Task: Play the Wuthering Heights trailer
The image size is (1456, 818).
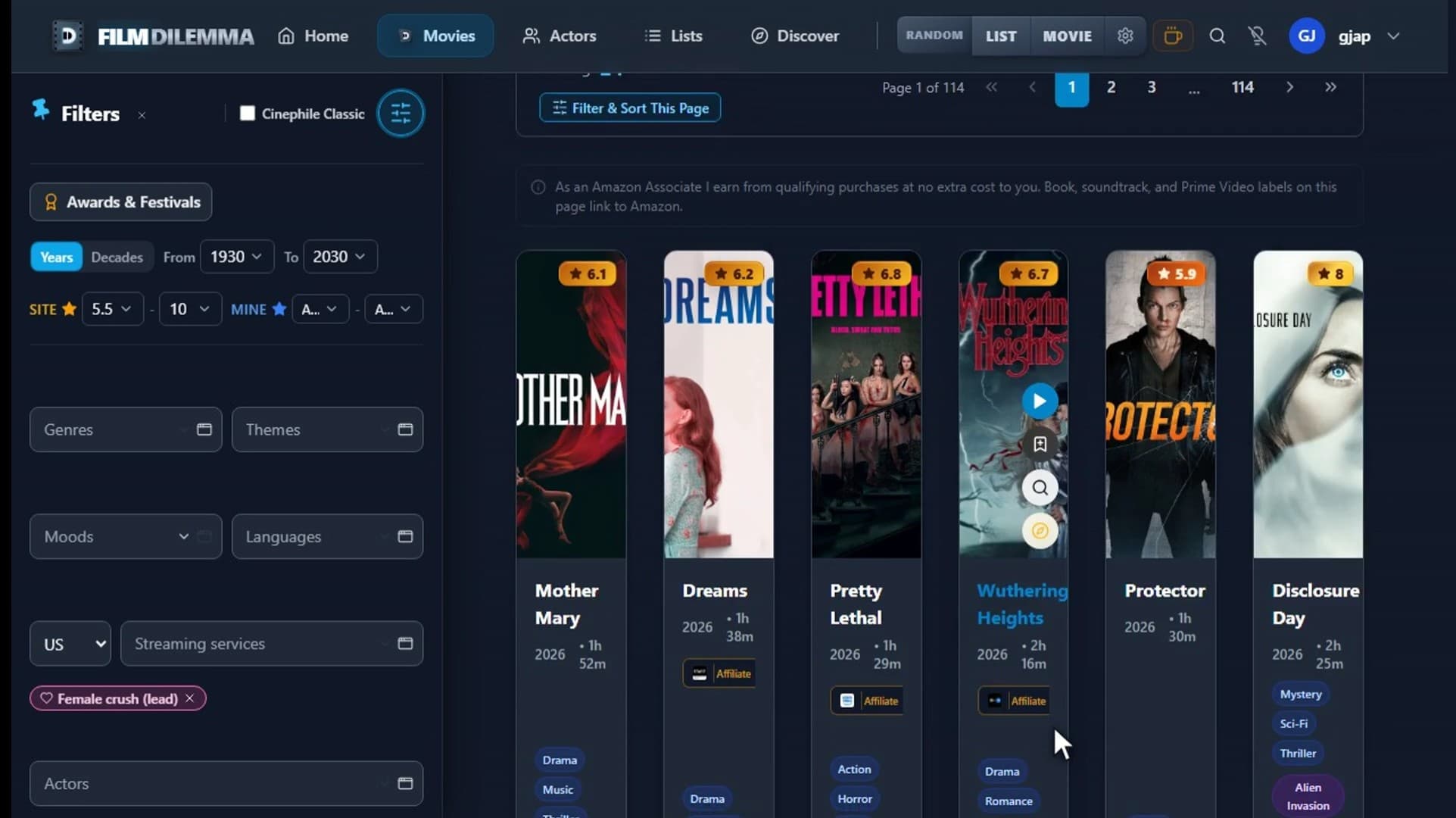Action: point(1040,401)
